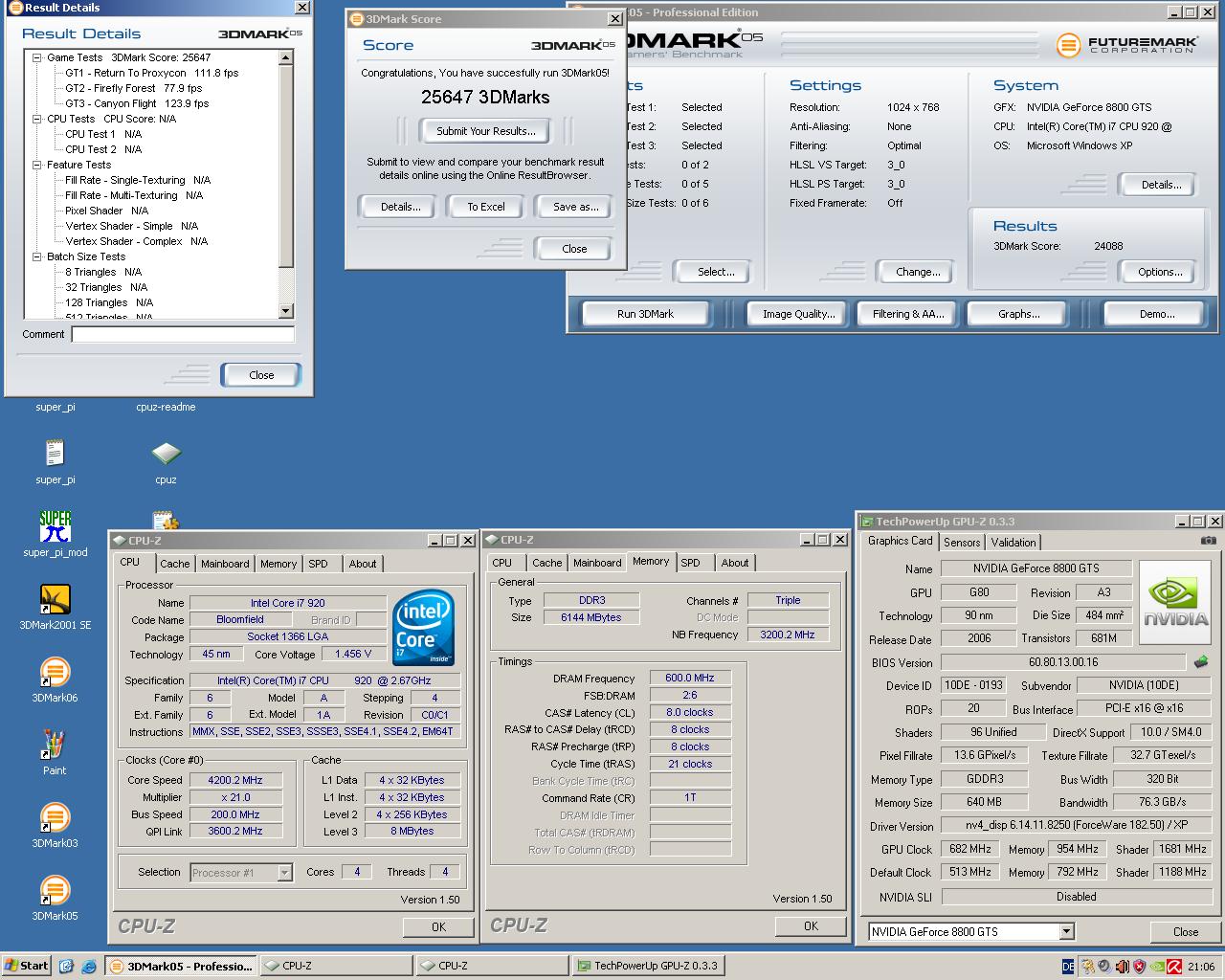Launch 3DMark05 desktop shortcut

[x=55, y=890]
